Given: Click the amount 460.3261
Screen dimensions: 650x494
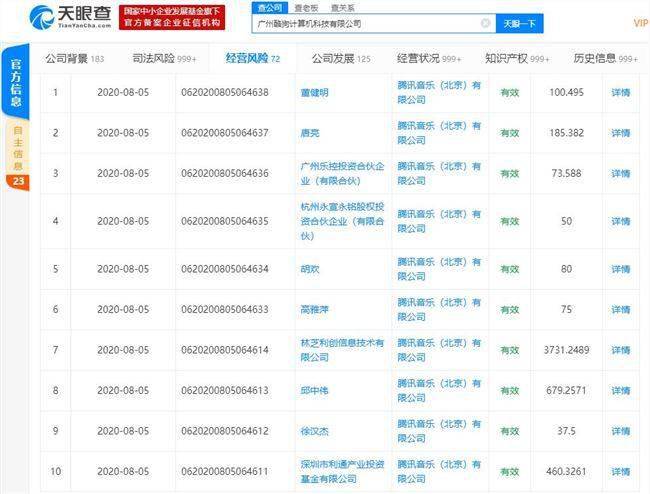Looking at the screenshot, I should click(566, 472).
